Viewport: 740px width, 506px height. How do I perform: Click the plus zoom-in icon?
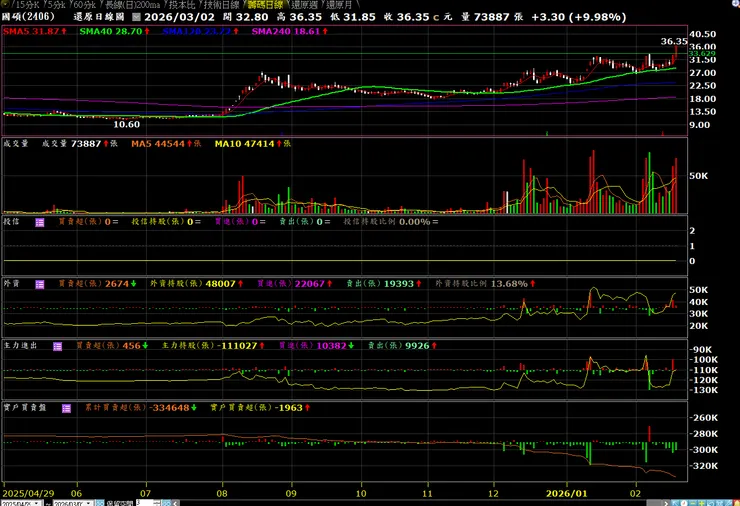tap(702, 503)
